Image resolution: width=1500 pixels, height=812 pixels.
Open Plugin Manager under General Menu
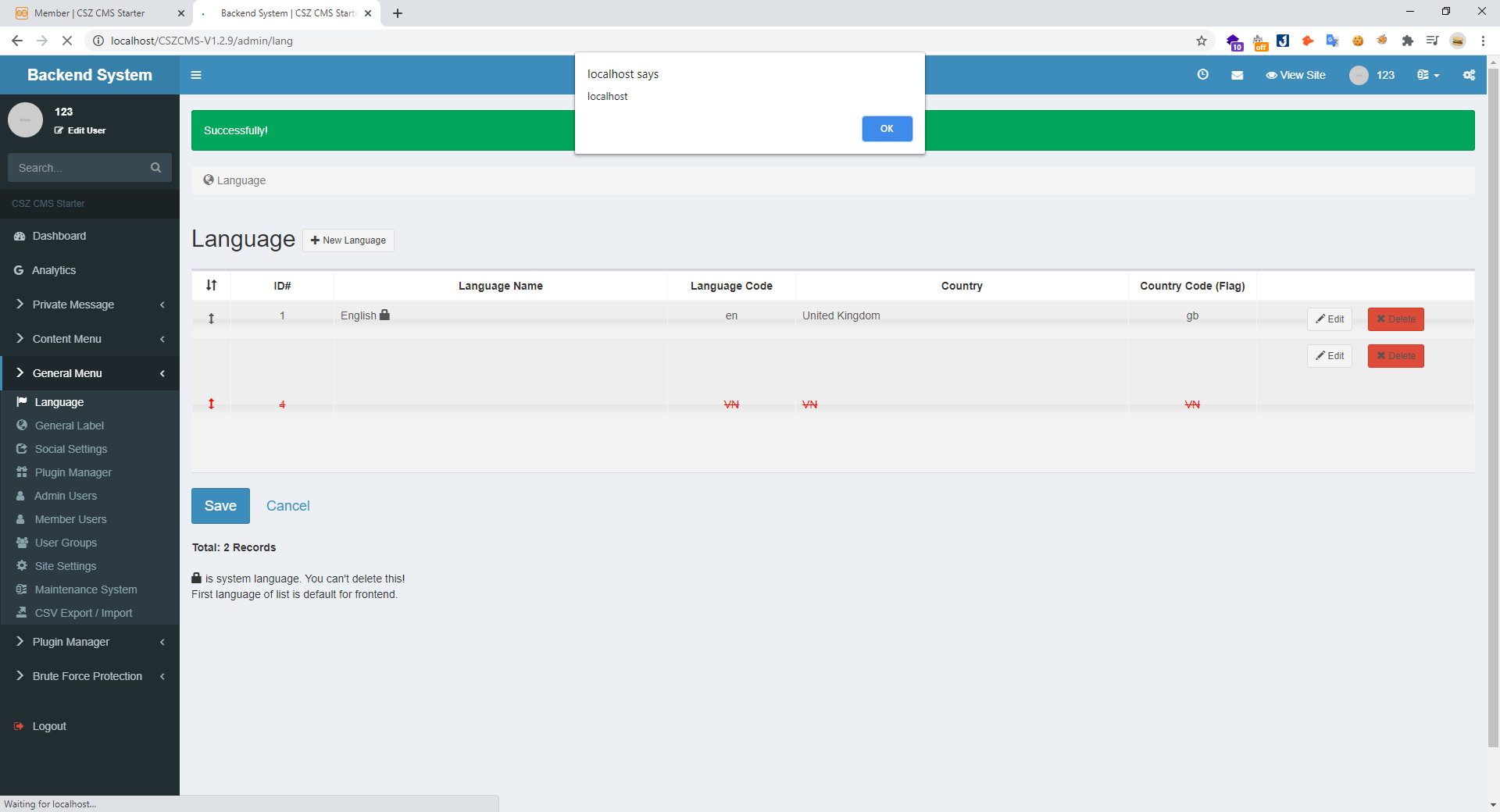90,472
